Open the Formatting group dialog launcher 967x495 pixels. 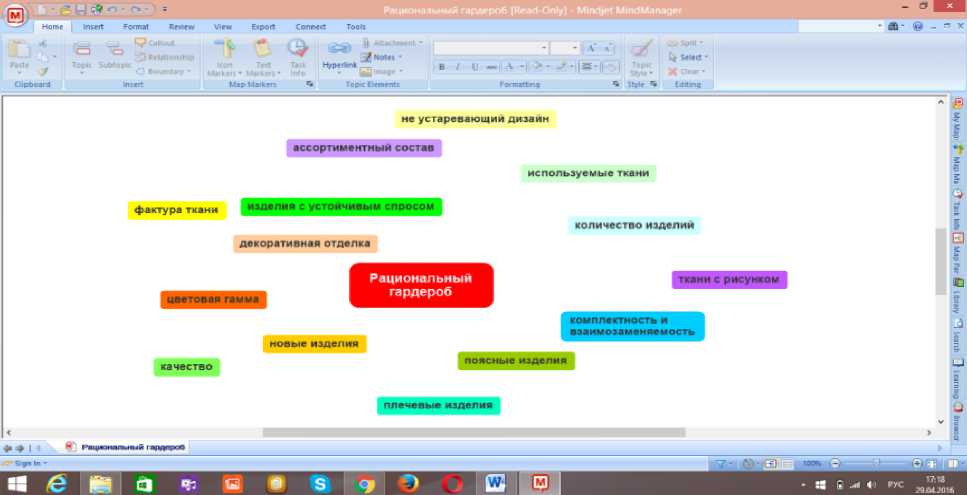pos(615,84)
